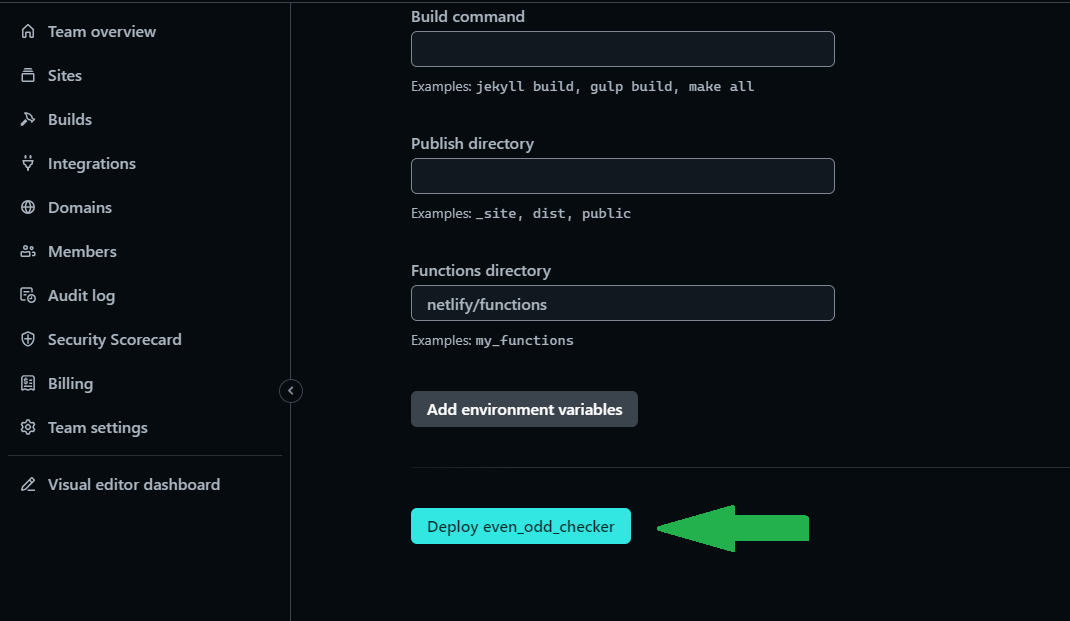Click the Audit log icon
The image size is (1070, 621).
pos(28,296)
